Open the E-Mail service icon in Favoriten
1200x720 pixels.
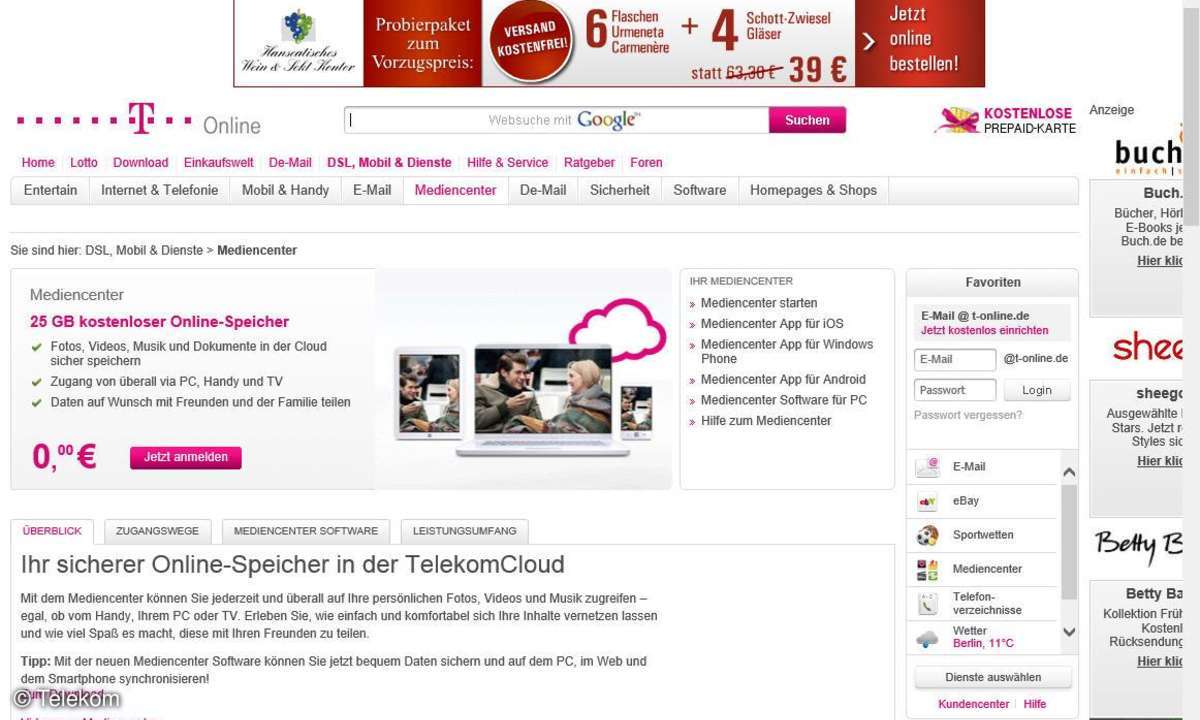[x=928, y=467]
